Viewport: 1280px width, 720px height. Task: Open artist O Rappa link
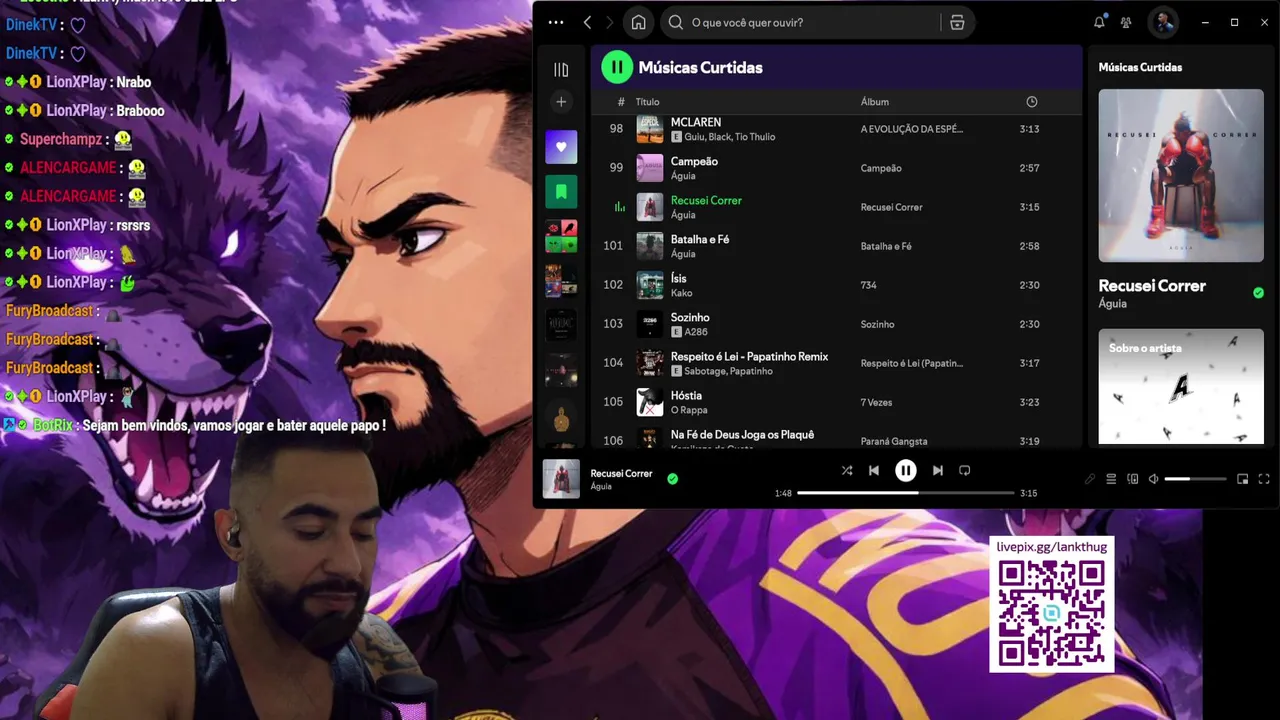point(688,410)
